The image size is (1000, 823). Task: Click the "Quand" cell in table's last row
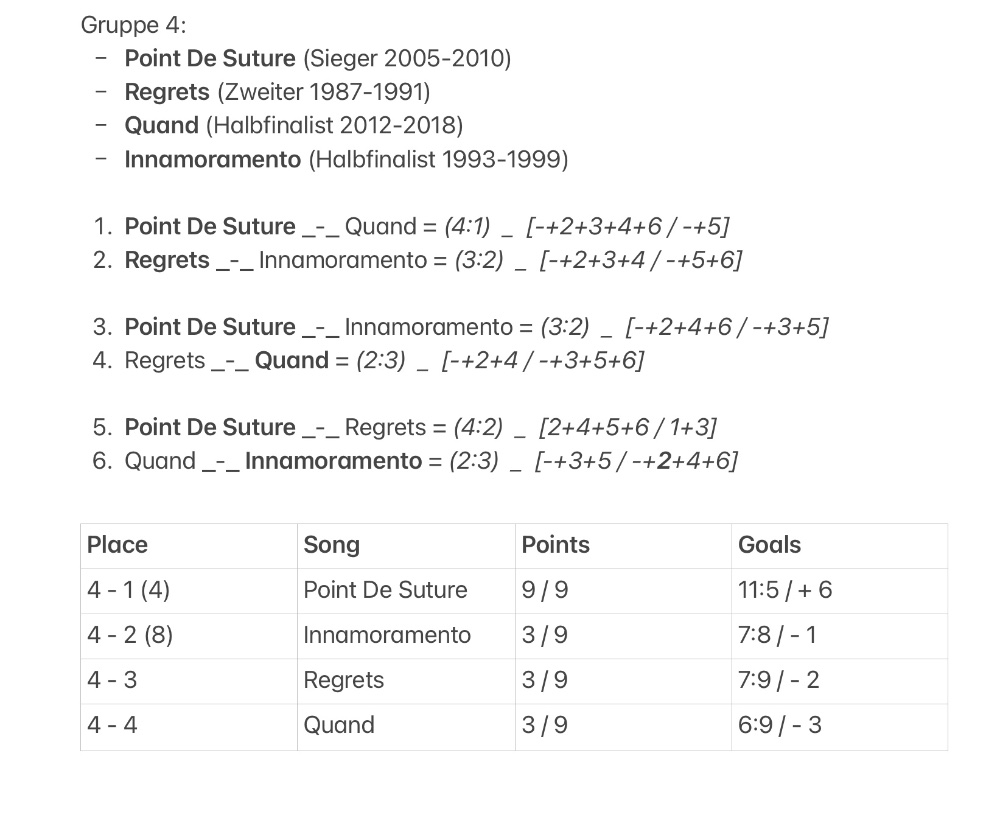339,725
